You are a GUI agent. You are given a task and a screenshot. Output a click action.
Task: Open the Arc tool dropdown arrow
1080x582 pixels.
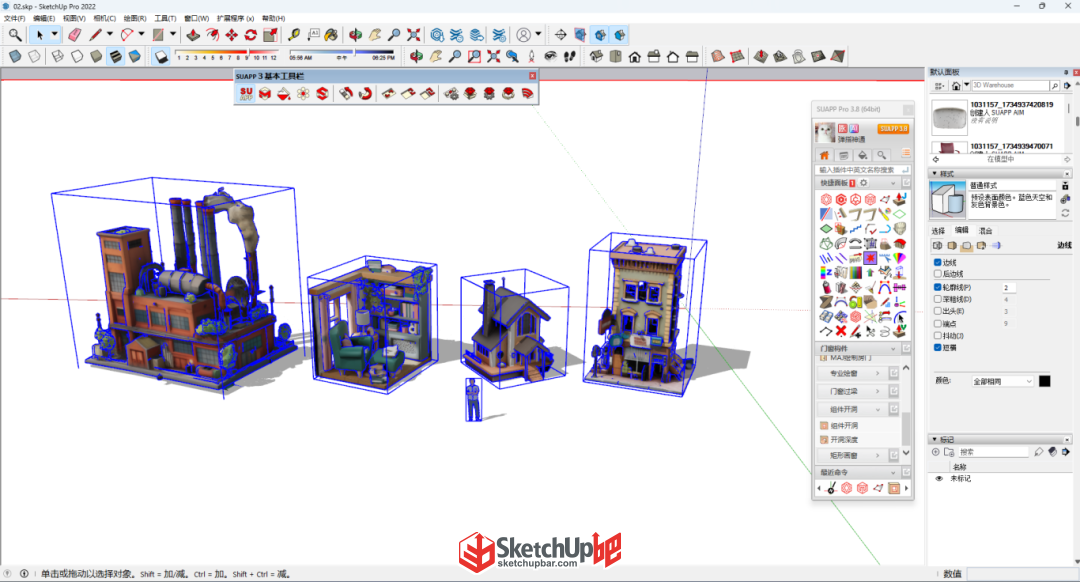pyautogui.click(x=142, y=34)
